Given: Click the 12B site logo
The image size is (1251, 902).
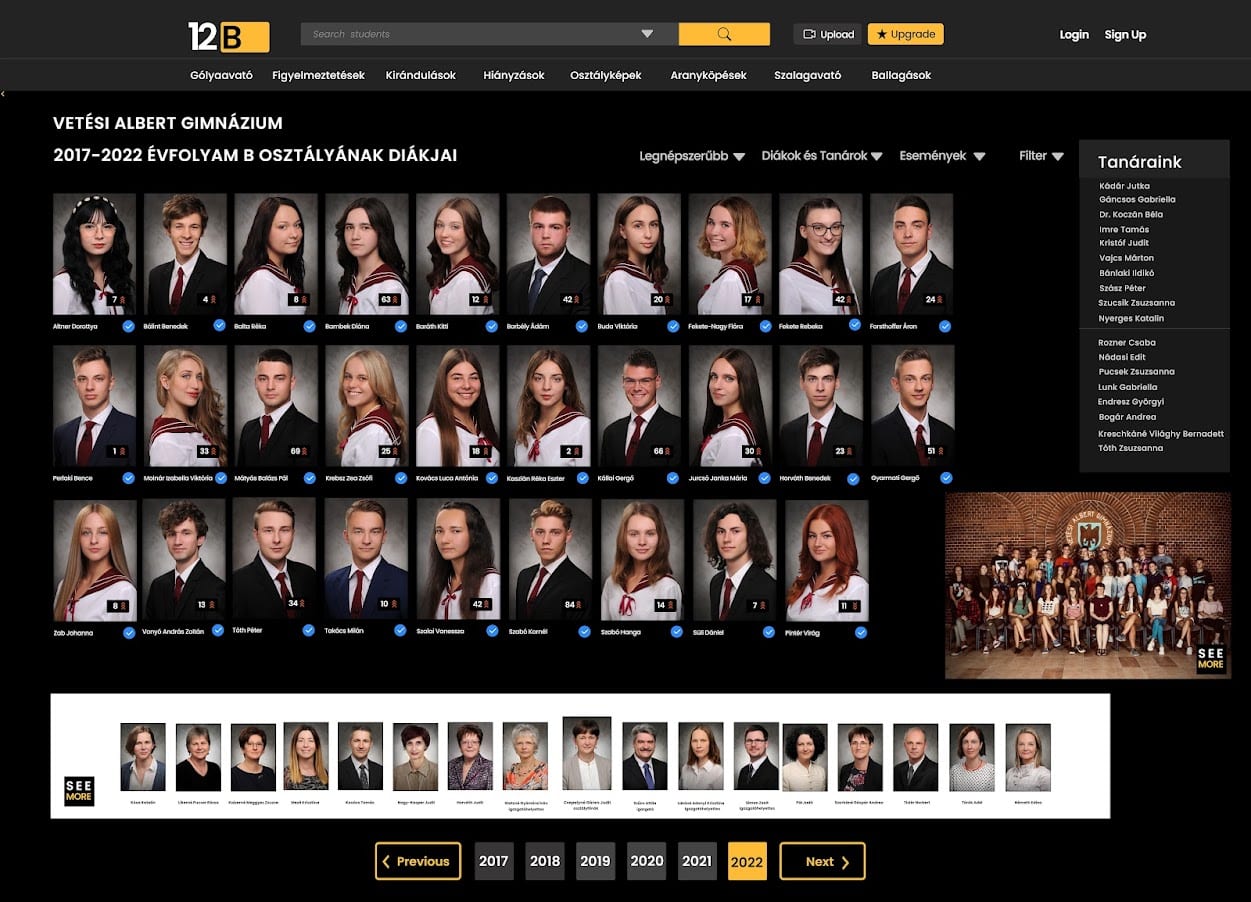Looking at the screenshot, I should coord(228,36).
